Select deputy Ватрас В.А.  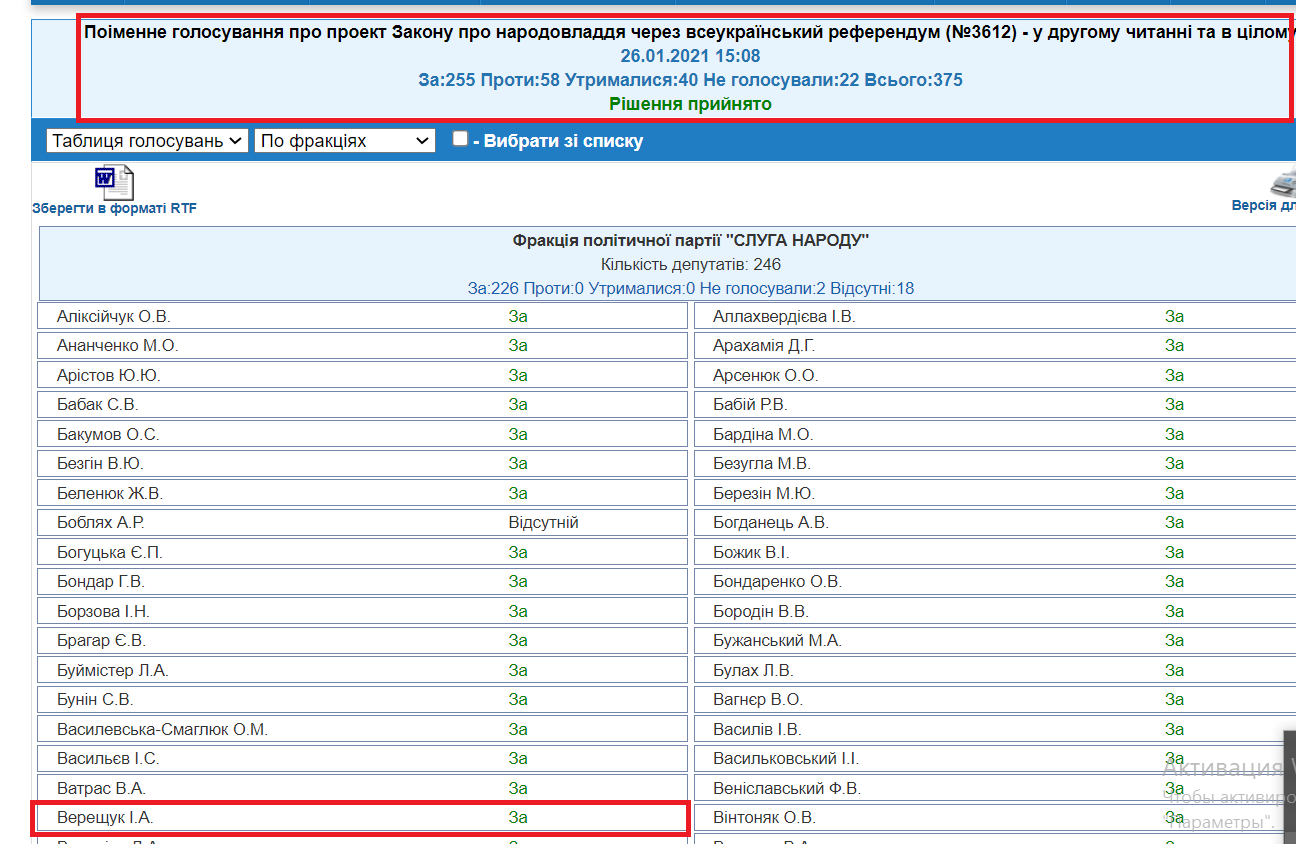(101, 789)
